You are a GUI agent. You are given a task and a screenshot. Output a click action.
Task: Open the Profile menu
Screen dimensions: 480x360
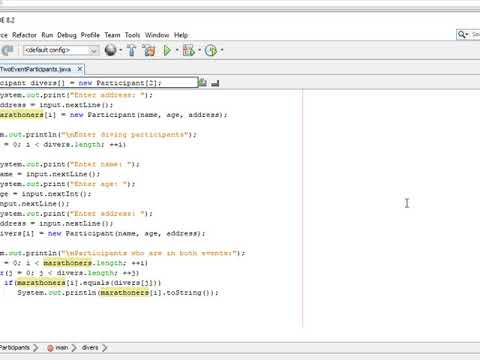(90, 35)
